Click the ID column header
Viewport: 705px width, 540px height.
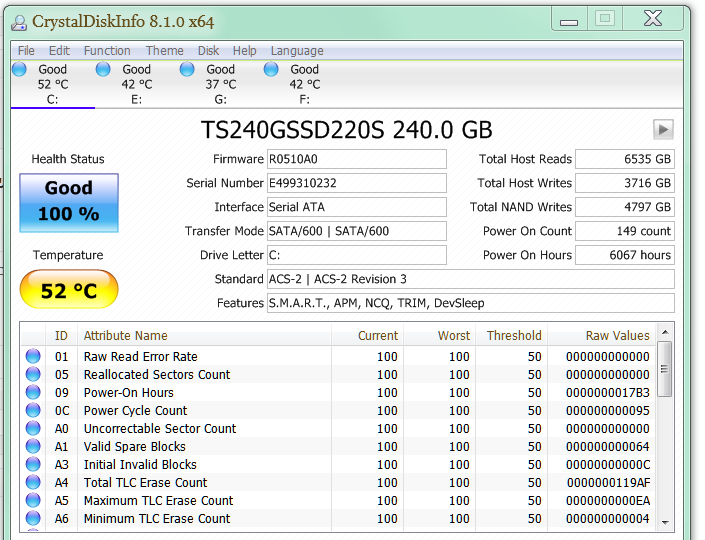click(61, 335)
